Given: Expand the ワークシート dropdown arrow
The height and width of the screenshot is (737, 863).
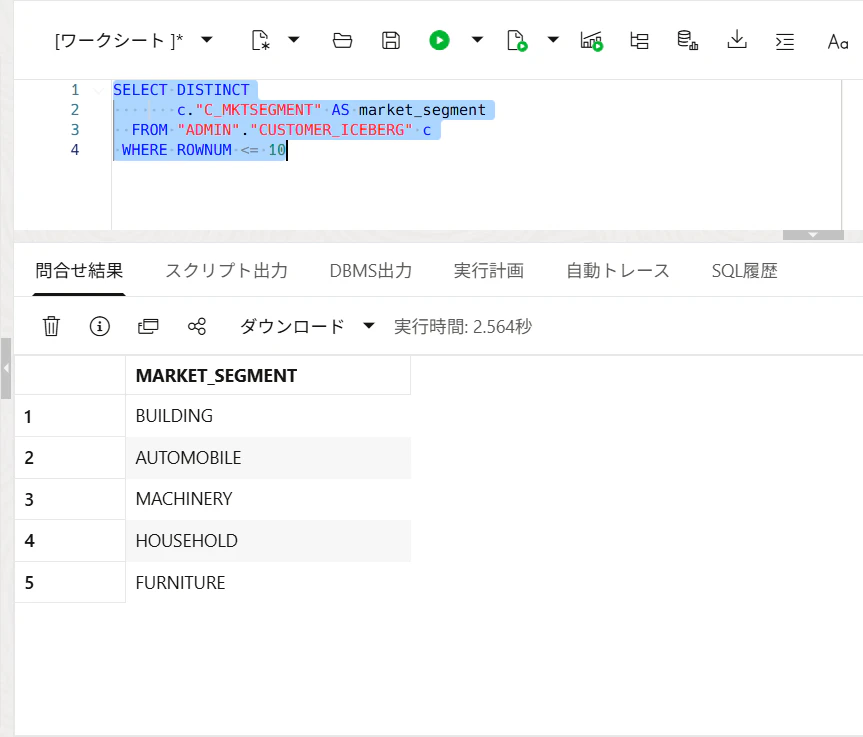Looking at the screenshot, I should pos(207,40).
